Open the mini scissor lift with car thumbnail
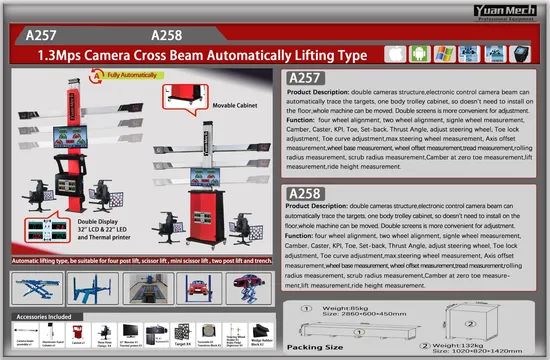The height and width of the screenshot is (360, 550). click(249, 288)
